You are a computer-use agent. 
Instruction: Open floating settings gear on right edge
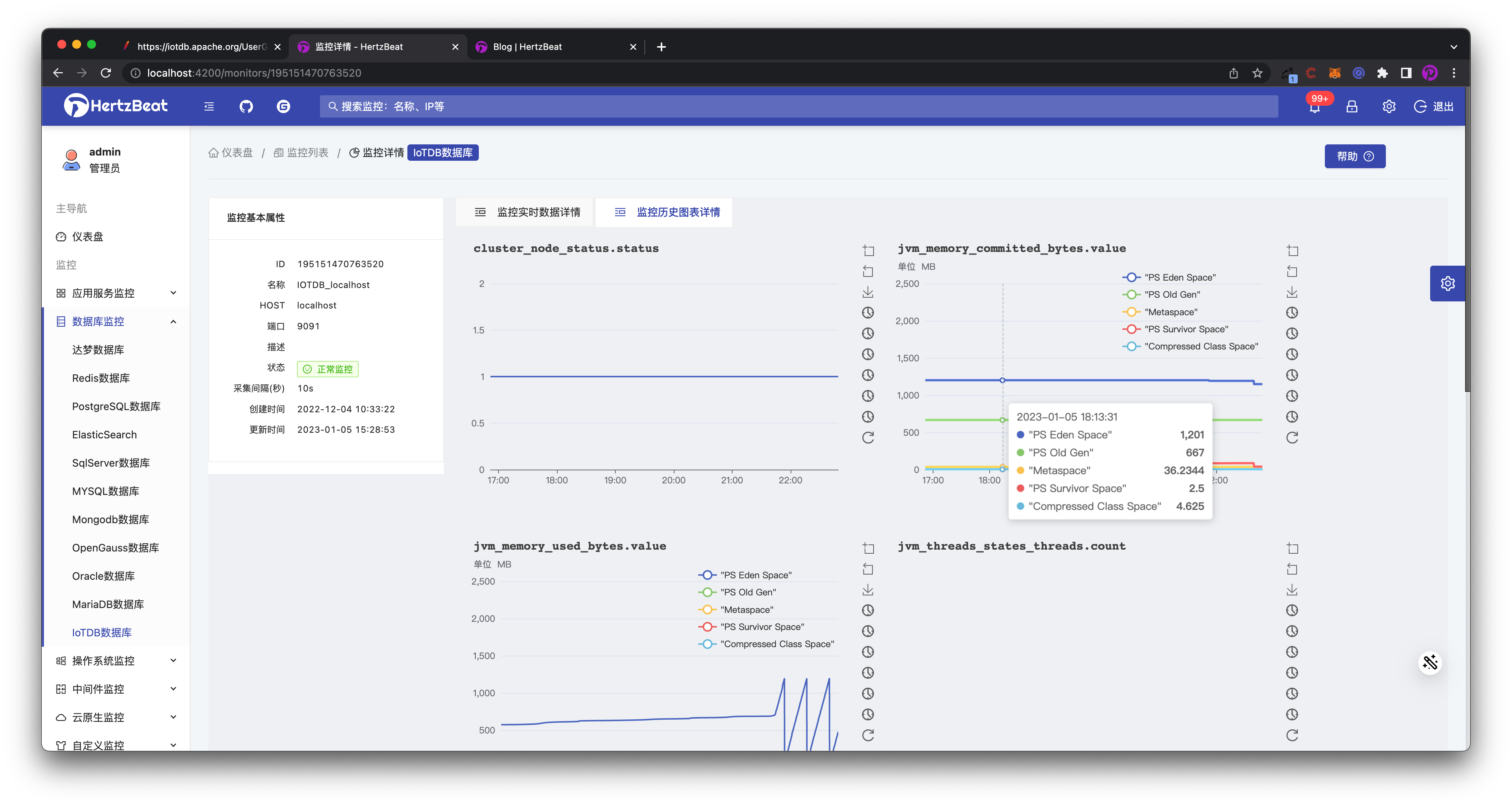tap(1447, 284)
